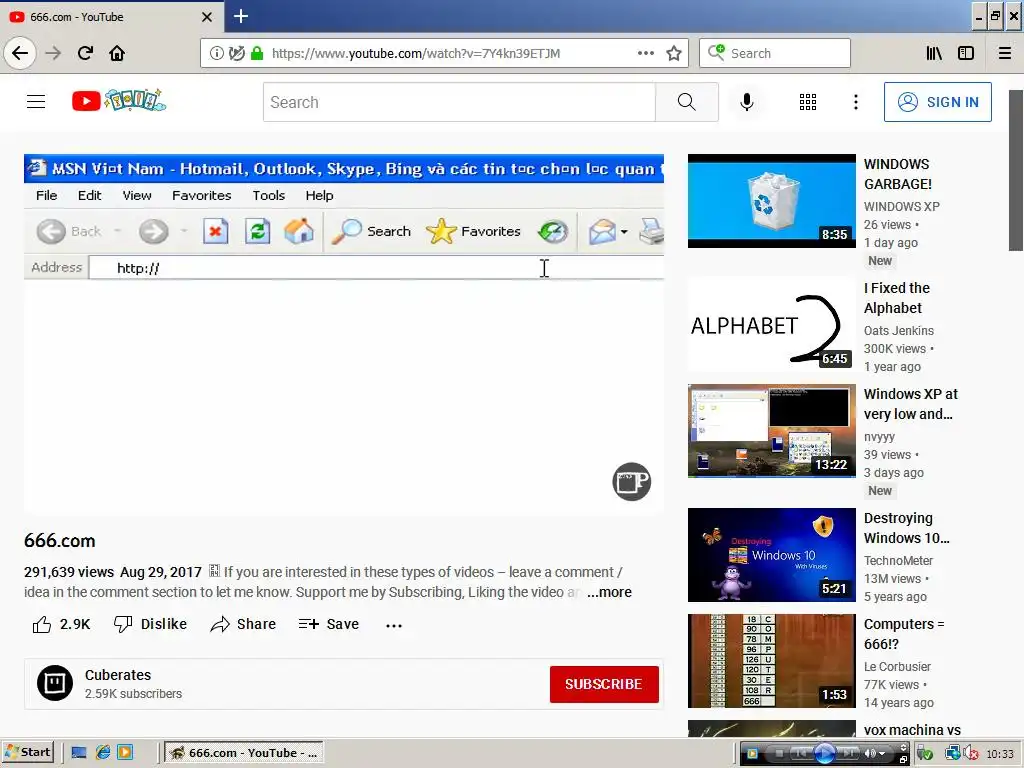This screenshot has width=1024, height=768.
Task: Click the video player area
Action: [x=344, y=334]
